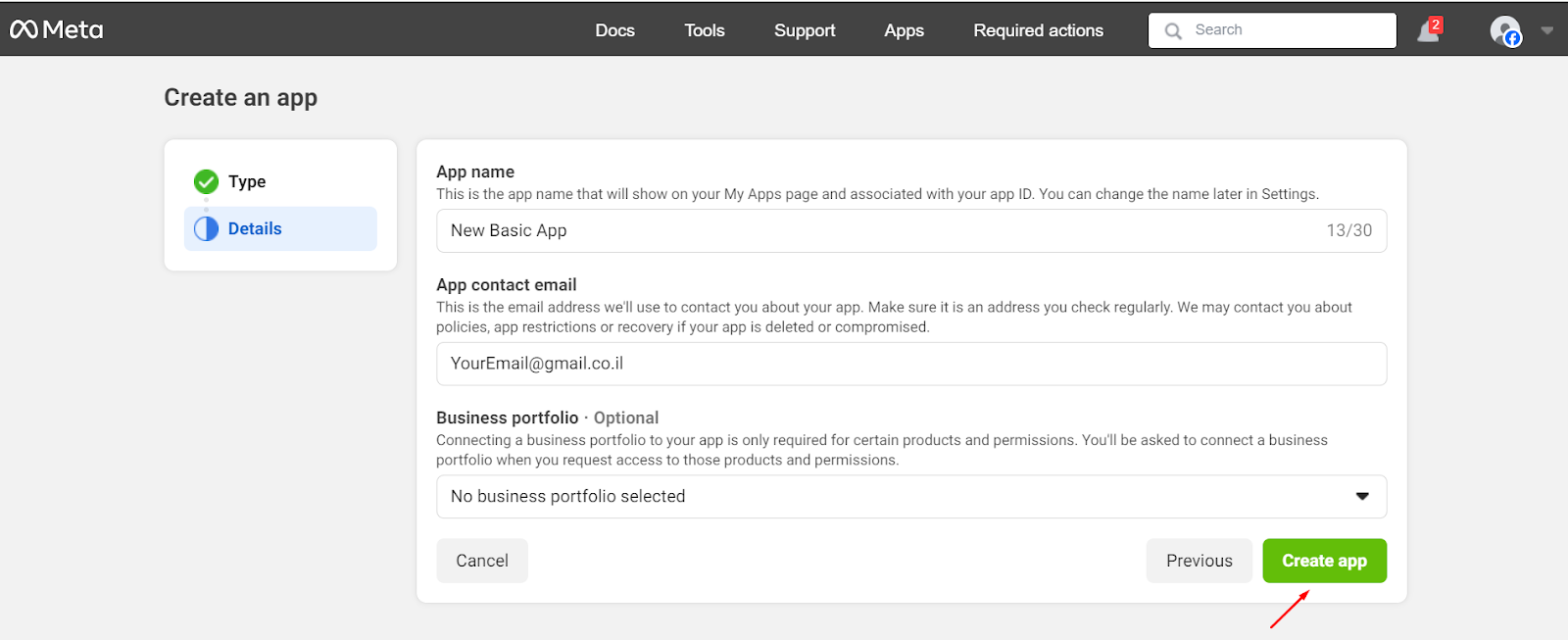1568x640 pixels.
Task: Click the Meta logo
Action: (57, 30)
